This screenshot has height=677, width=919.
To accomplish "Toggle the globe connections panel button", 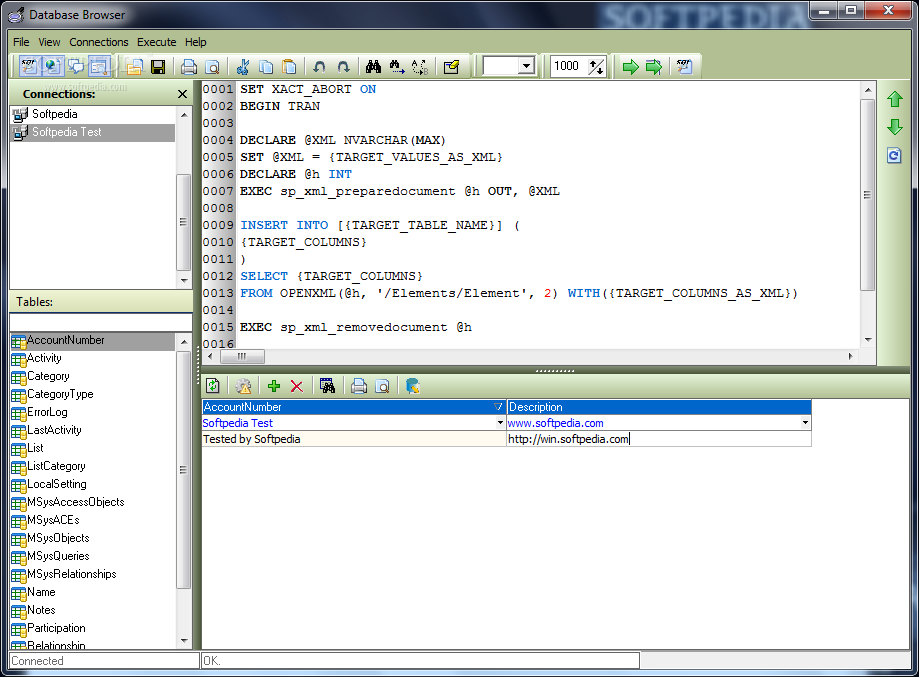I will coord(52,66).
